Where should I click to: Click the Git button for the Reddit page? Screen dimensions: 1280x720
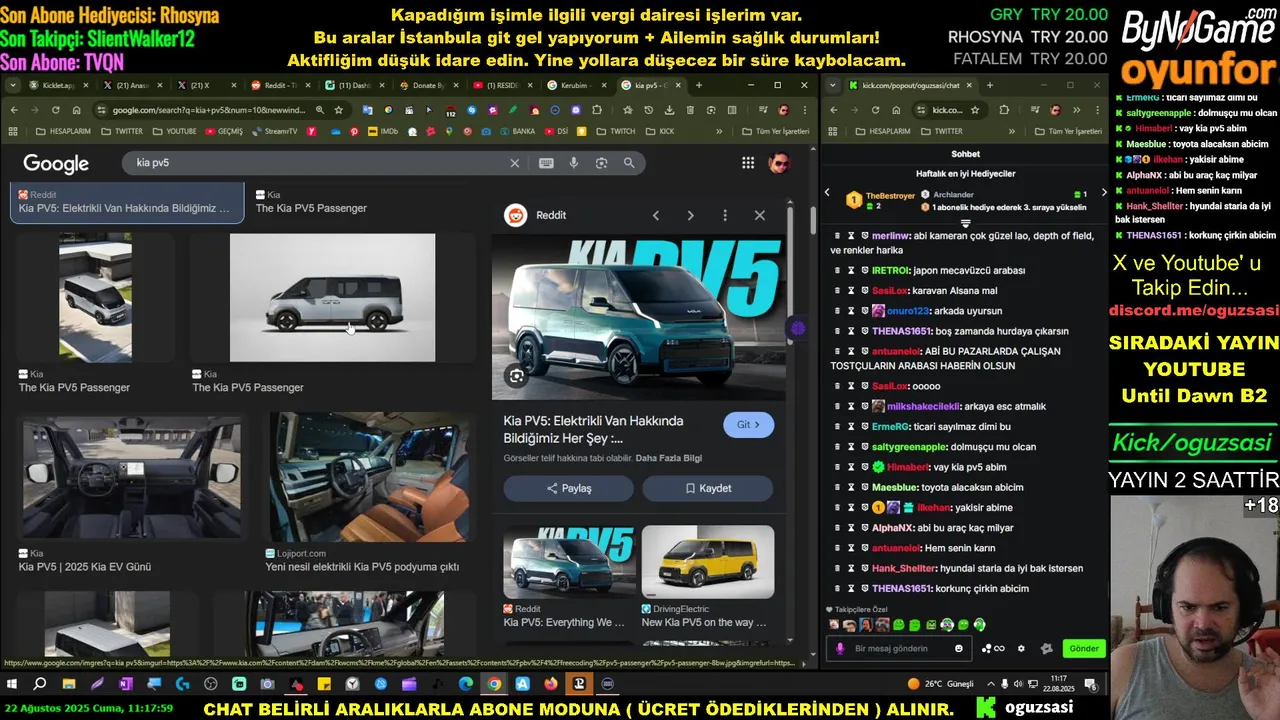[748, 425]
